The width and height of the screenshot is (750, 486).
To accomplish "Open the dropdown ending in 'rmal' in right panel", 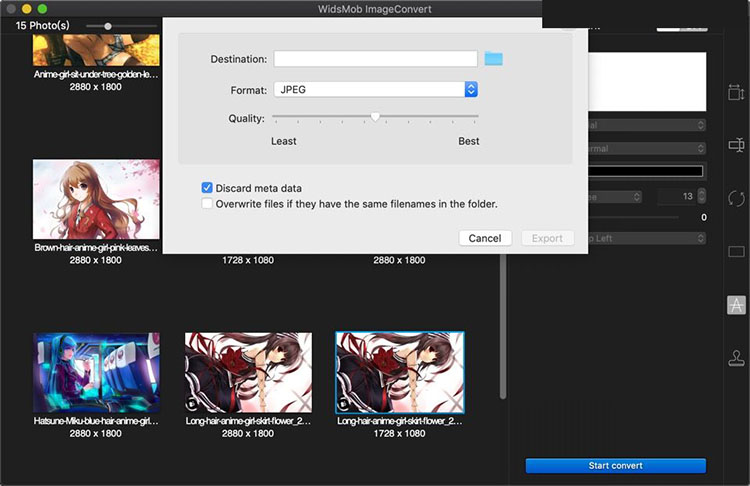I will pyautogui.click(x=647, y=148).
